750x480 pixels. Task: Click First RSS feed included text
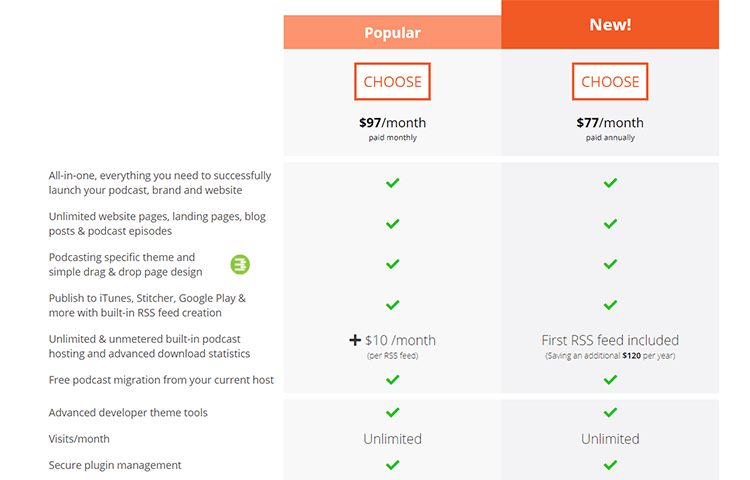pyautogui.click(x=610, y=340)
